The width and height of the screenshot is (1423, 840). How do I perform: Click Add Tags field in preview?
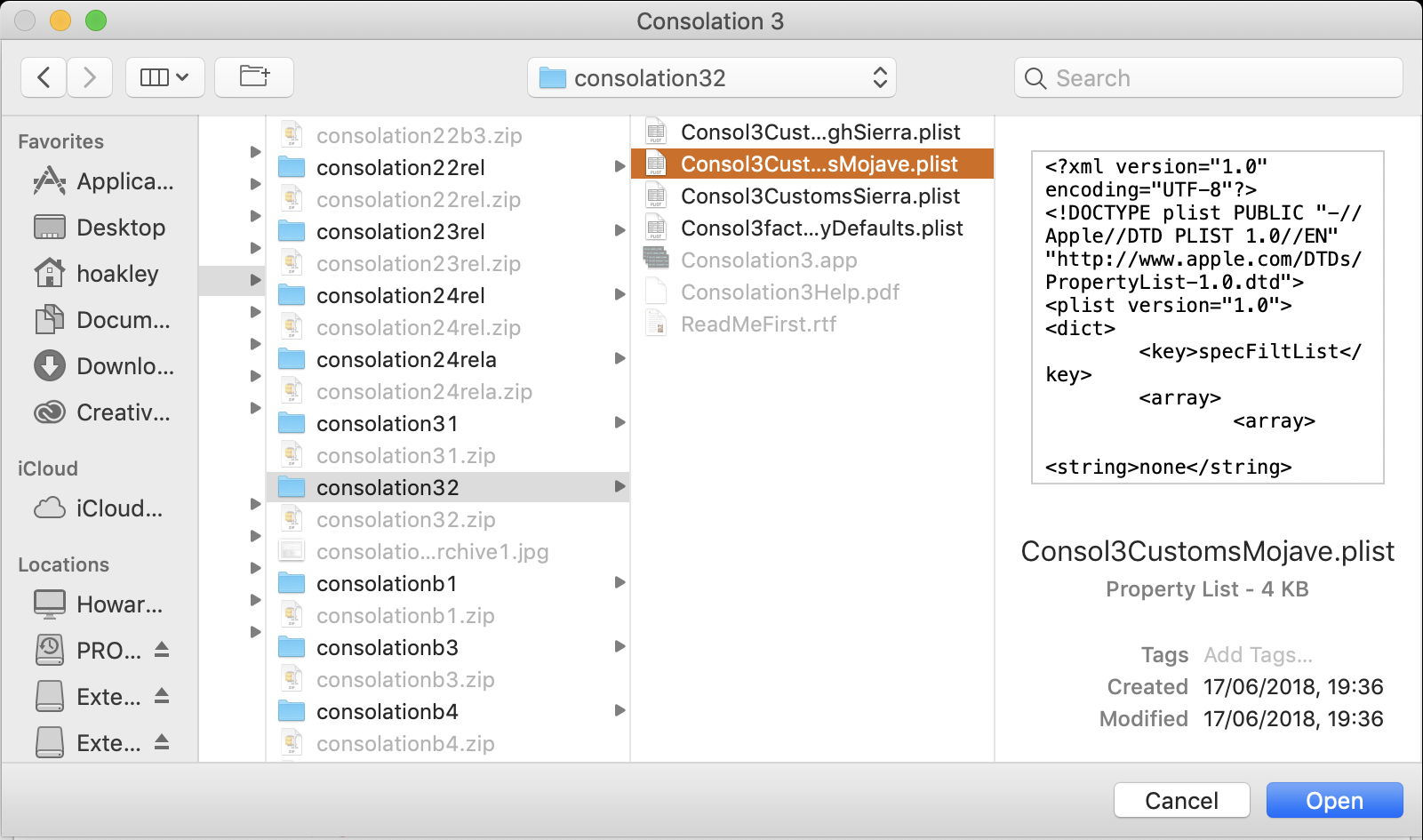1258,655
